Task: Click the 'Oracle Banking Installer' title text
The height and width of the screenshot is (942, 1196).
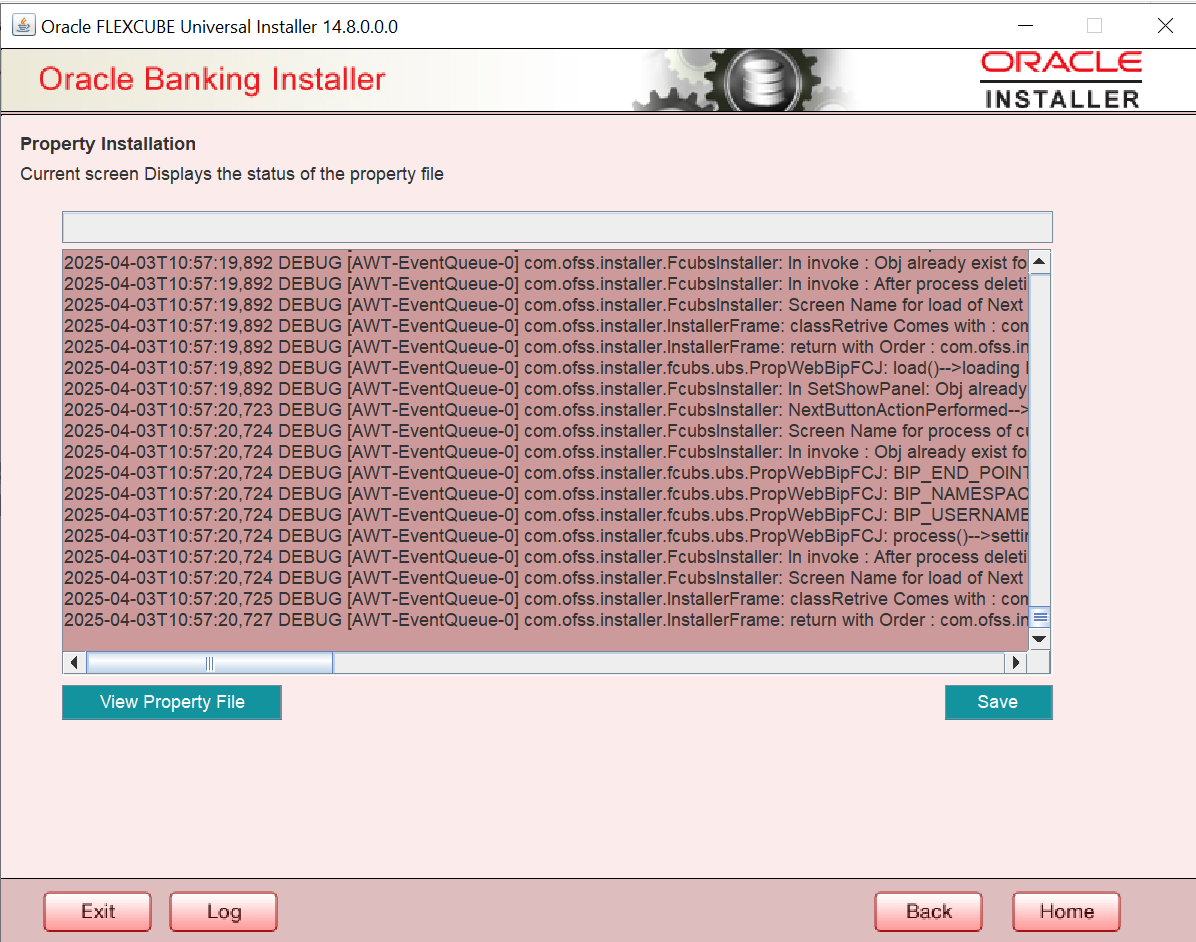Action: point(212,79)
